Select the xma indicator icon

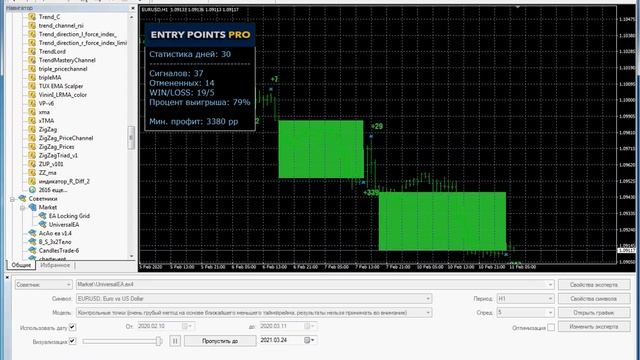32,112
